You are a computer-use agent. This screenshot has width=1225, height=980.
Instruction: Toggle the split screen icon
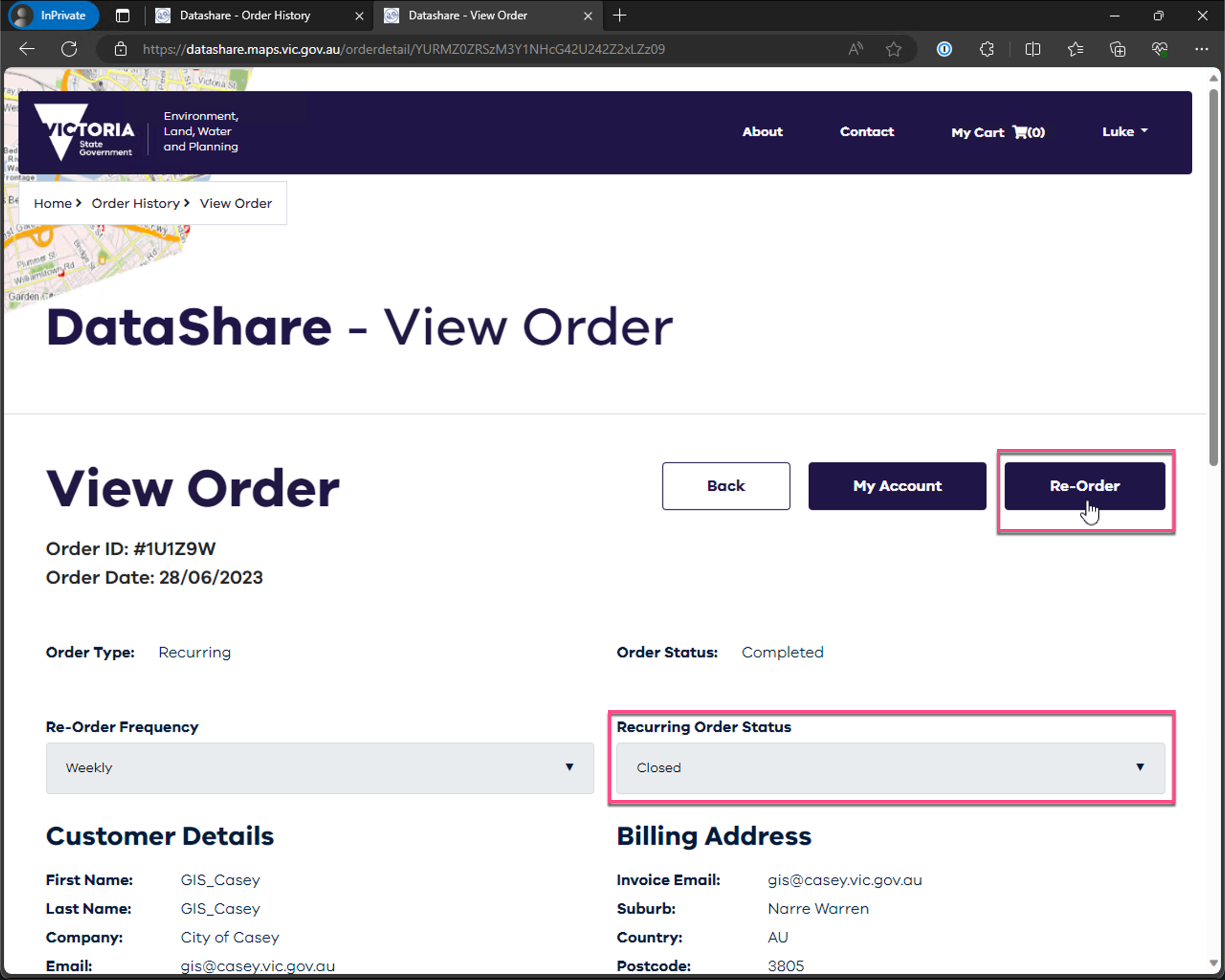click(x=1033, y=49)
